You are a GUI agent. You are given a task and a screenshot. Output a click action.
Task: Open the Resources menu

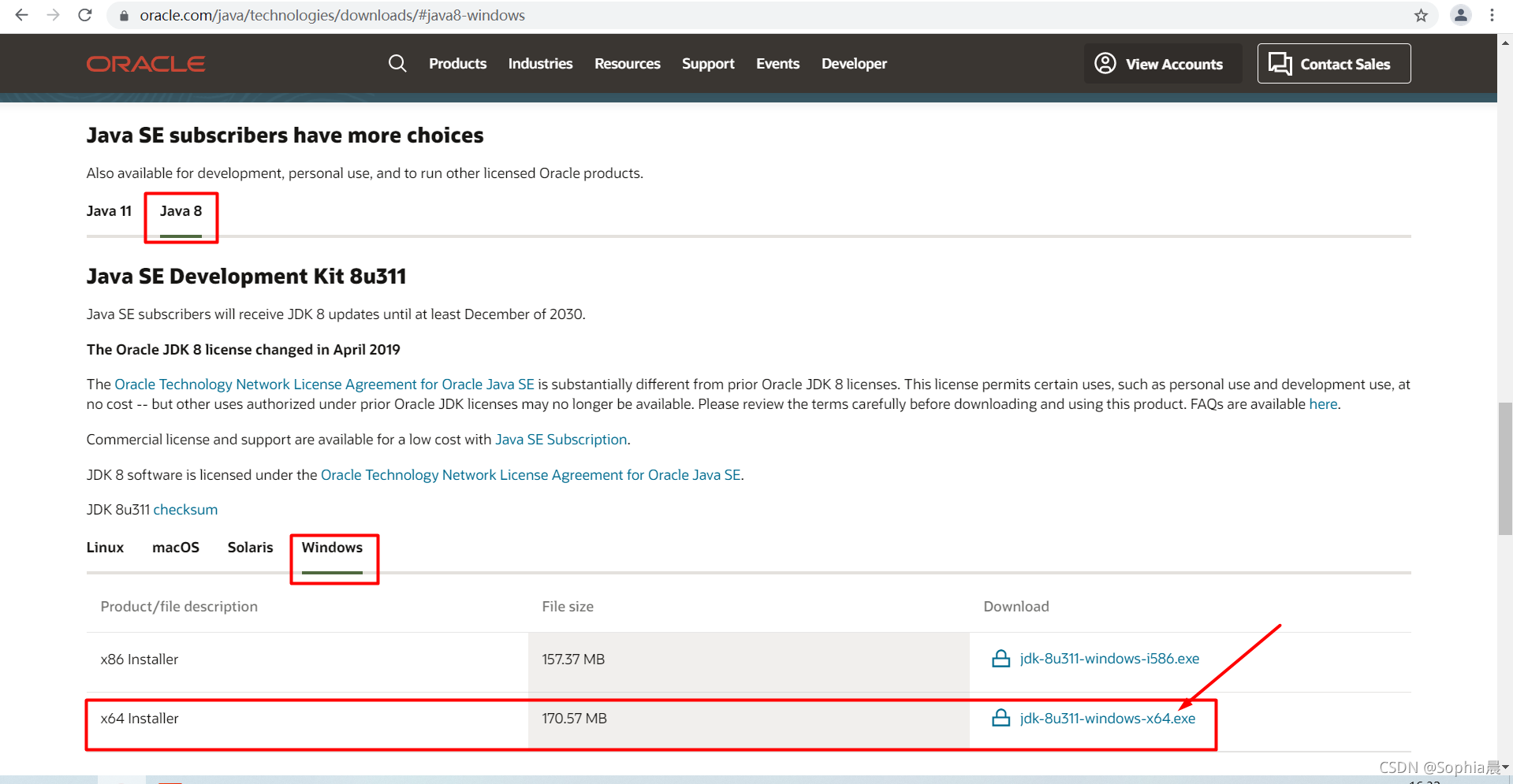click(x=627, y=64)
